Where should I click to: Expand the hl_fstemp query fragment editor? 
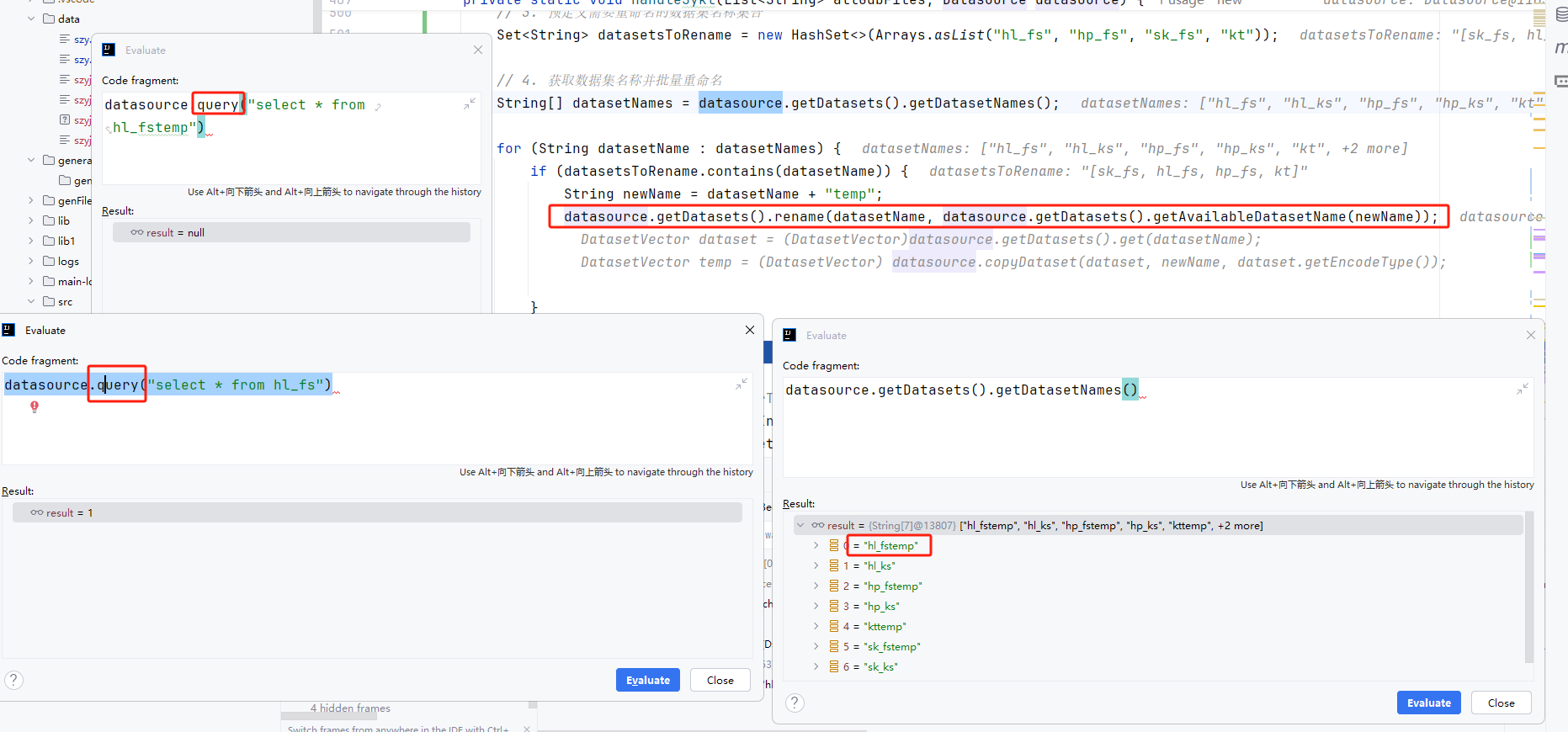coord(469,103)
